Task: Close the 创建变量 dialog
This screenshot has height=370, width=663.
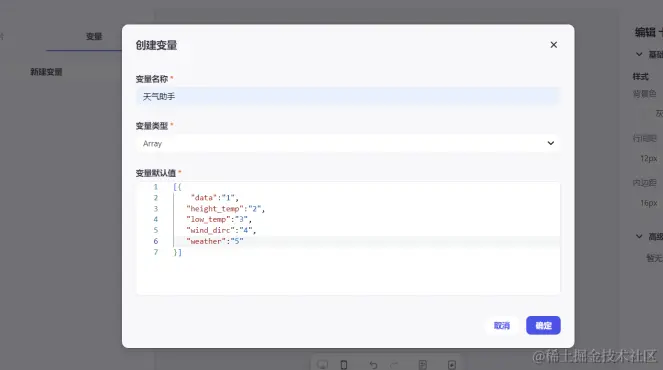Action: tap(553, 45)
